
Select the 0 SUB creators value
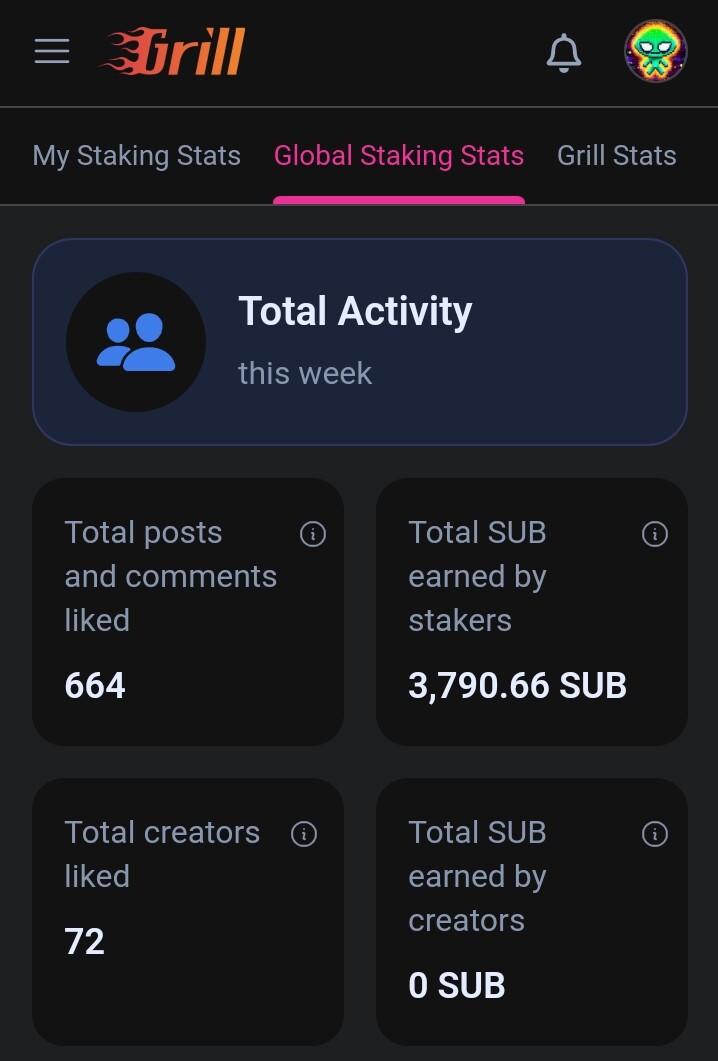coord(457,985)
